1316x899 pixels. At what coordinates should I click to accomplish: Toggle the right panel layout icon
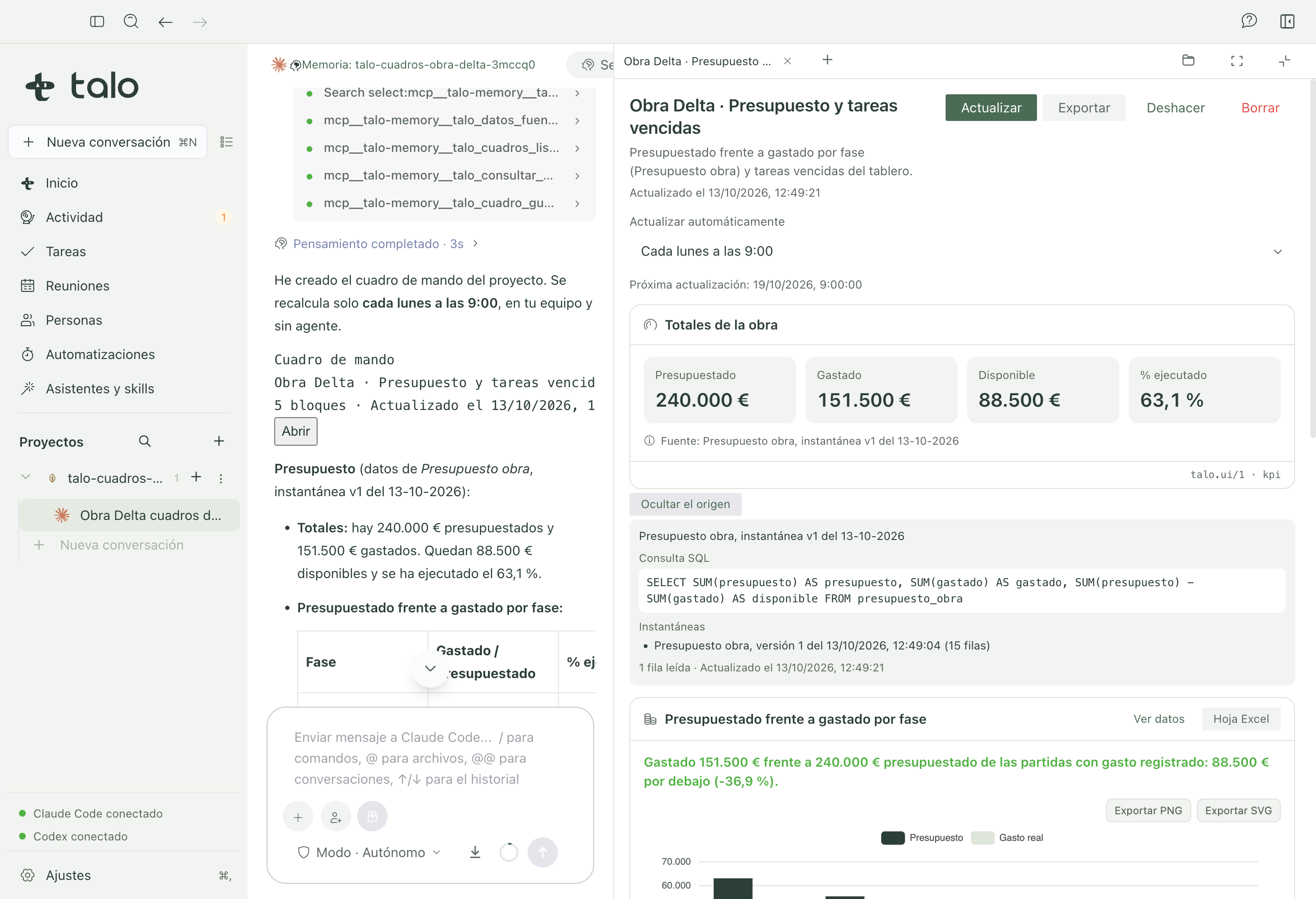pos(1287,21)
